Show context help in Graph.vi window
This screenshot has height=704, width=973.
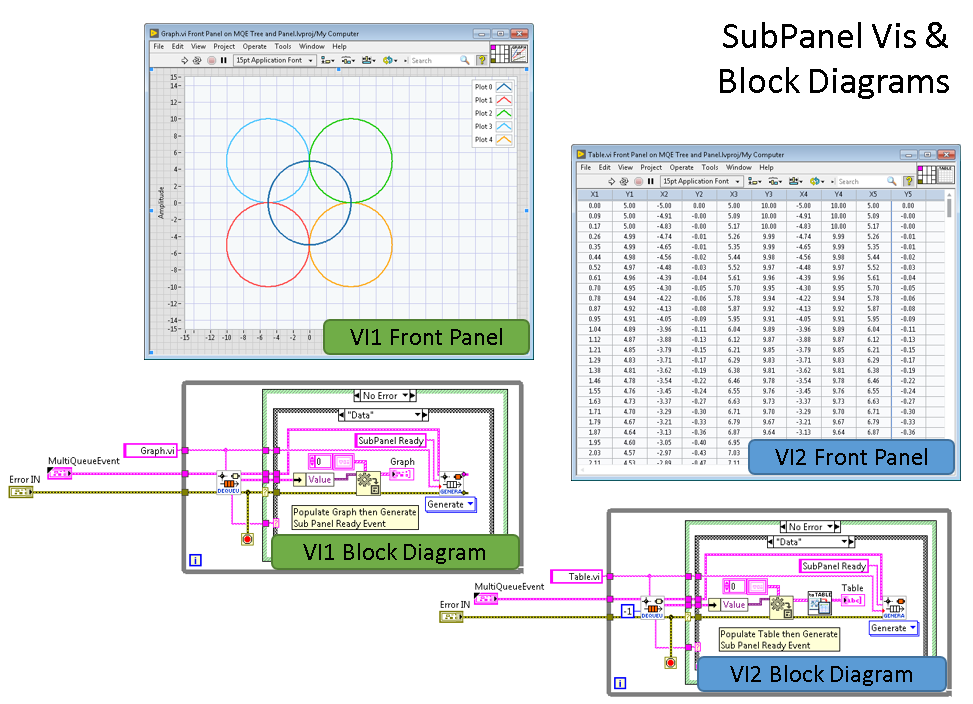point(481,60)
